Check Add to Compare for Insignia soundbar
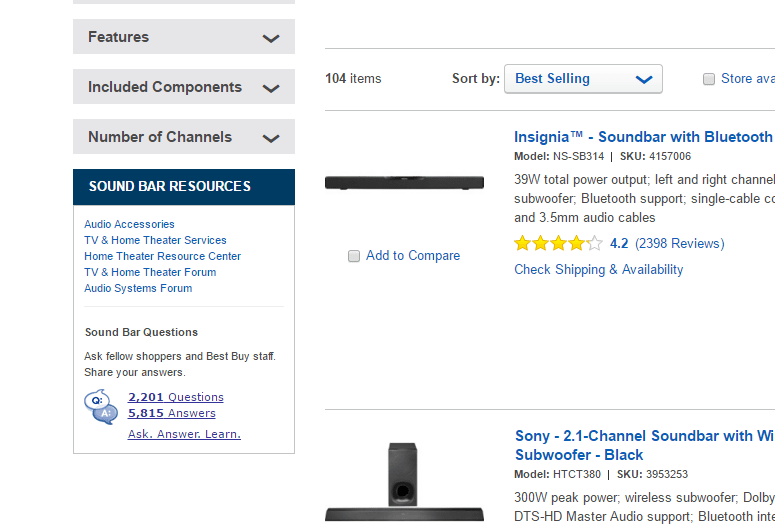The height and width of the screenshot is (525, 775). (x=354, y=256)
